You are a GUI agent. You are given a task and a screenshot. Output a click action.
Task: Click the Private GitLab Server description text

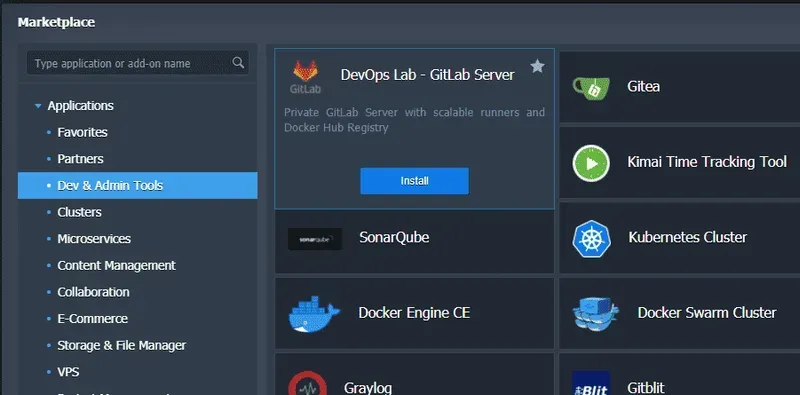pyautogui.click(x=414, y=119)
